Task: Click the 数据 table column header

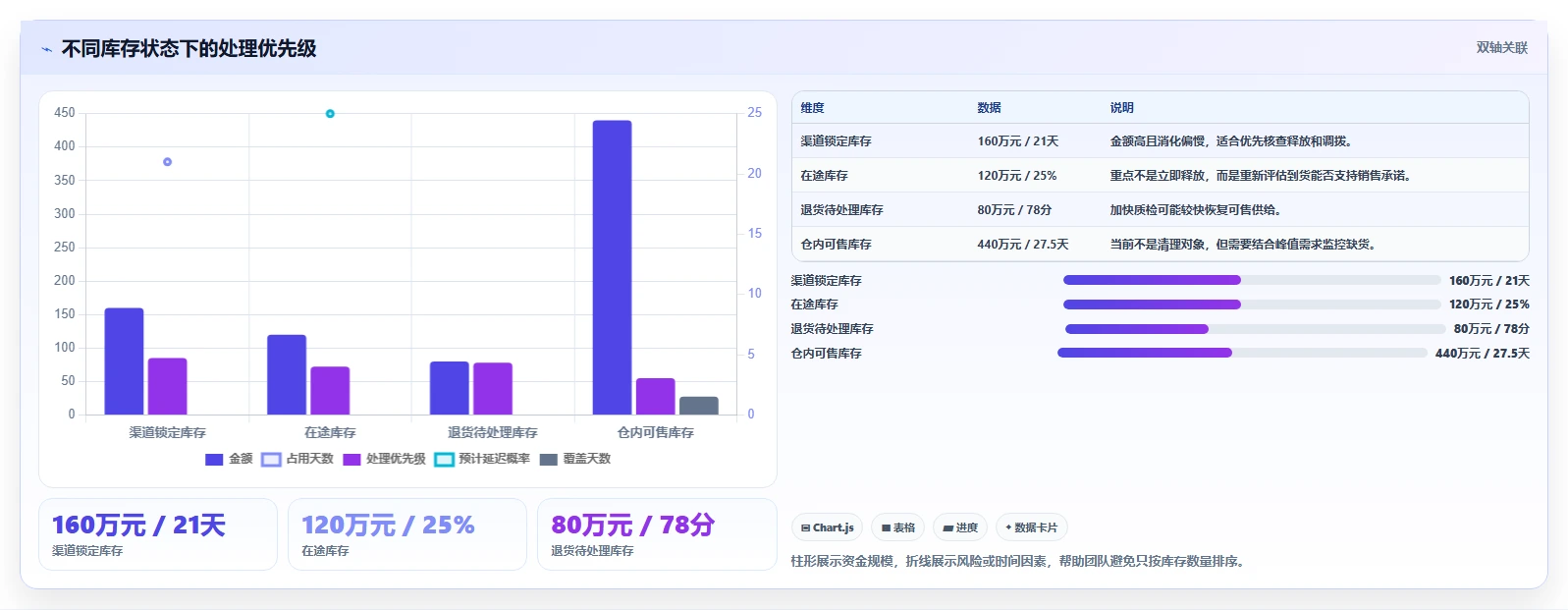Action: [989, 108]
